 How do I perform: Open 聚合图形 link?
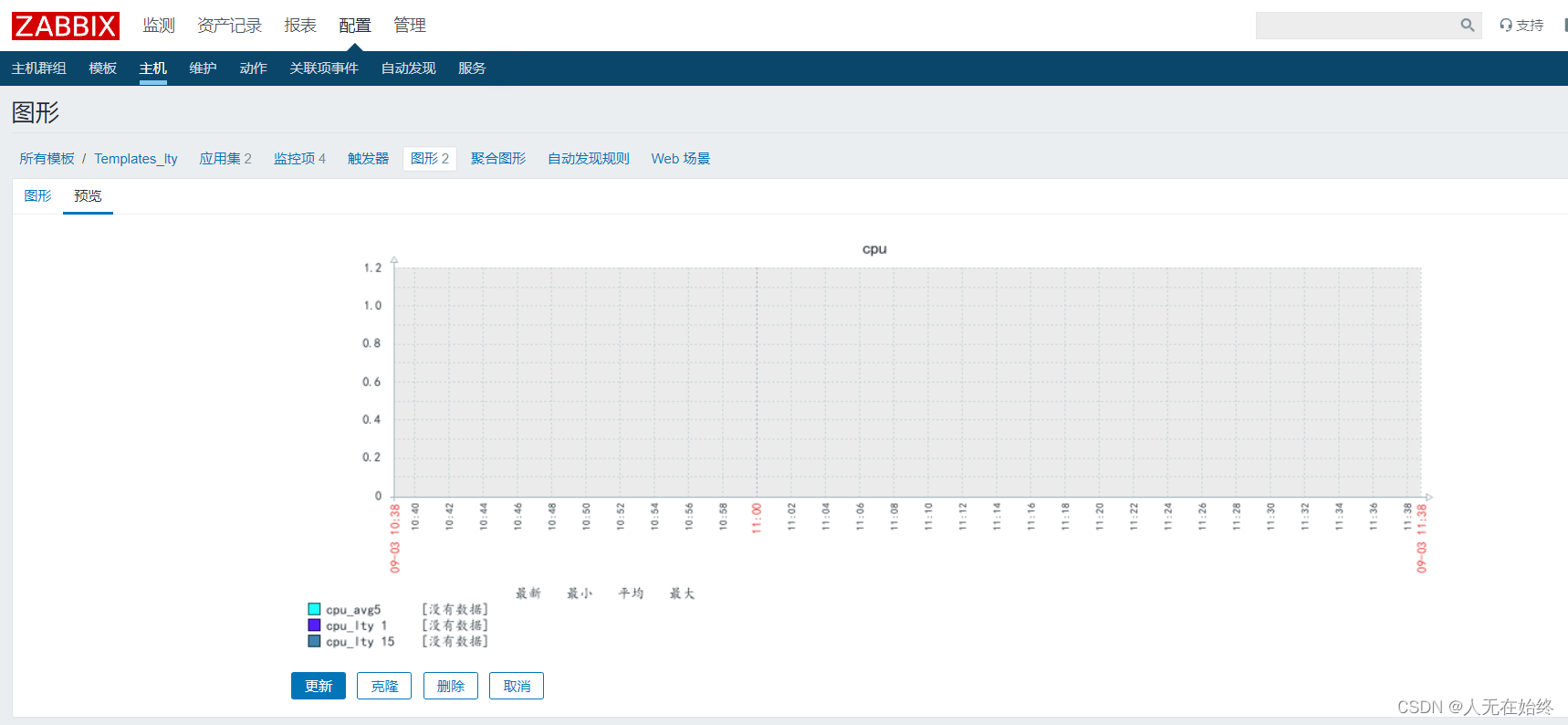pos(498,159)
